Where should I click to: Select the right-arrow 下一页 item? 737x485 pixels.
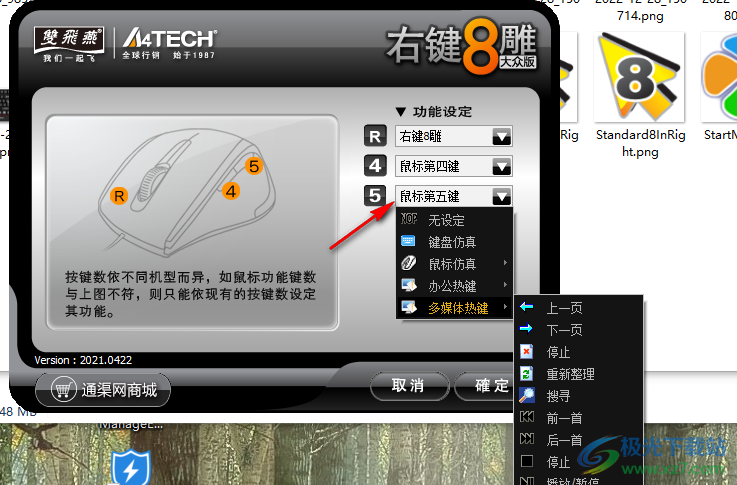(578, 329)
